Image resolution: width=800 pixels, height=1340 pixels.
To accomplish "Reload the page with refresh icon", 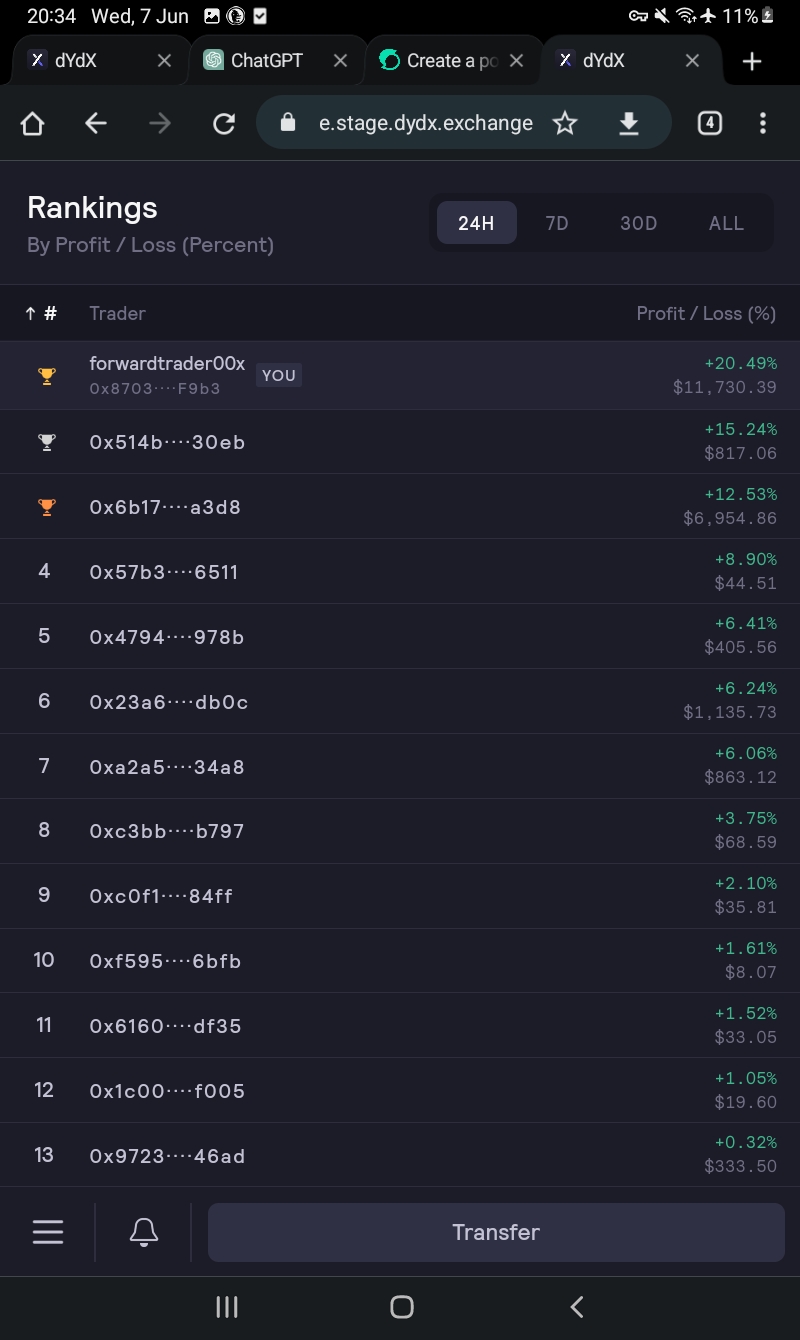I will [x=224, y=123].
